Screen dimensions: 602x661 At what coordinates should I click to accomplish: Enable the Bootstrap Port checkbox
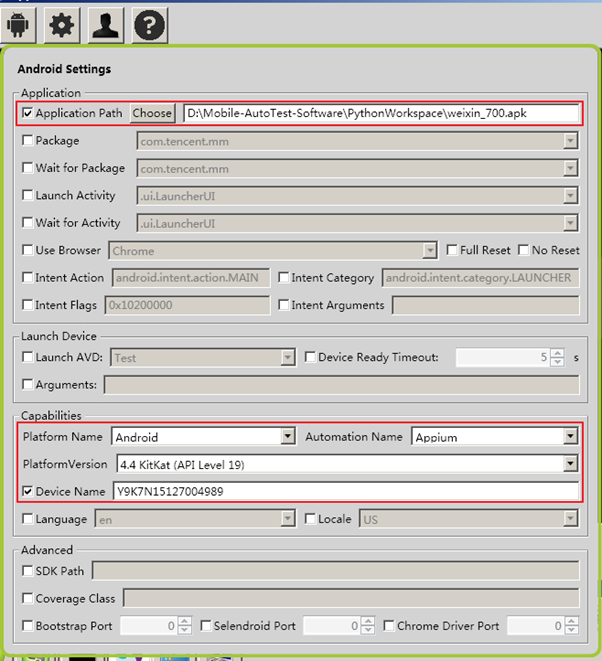pyautogui.click(x=28, y=626)
